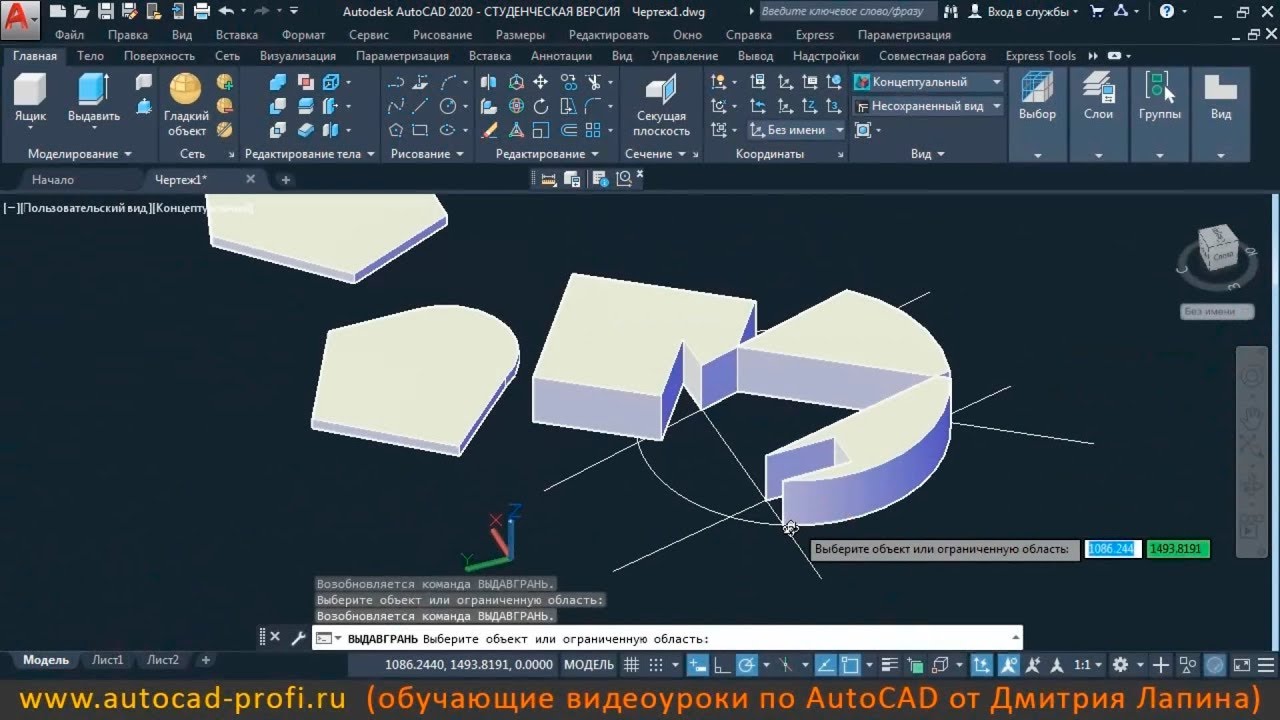
Task: Switch to the Тело ribbon tab
Action: click(90, 56)
